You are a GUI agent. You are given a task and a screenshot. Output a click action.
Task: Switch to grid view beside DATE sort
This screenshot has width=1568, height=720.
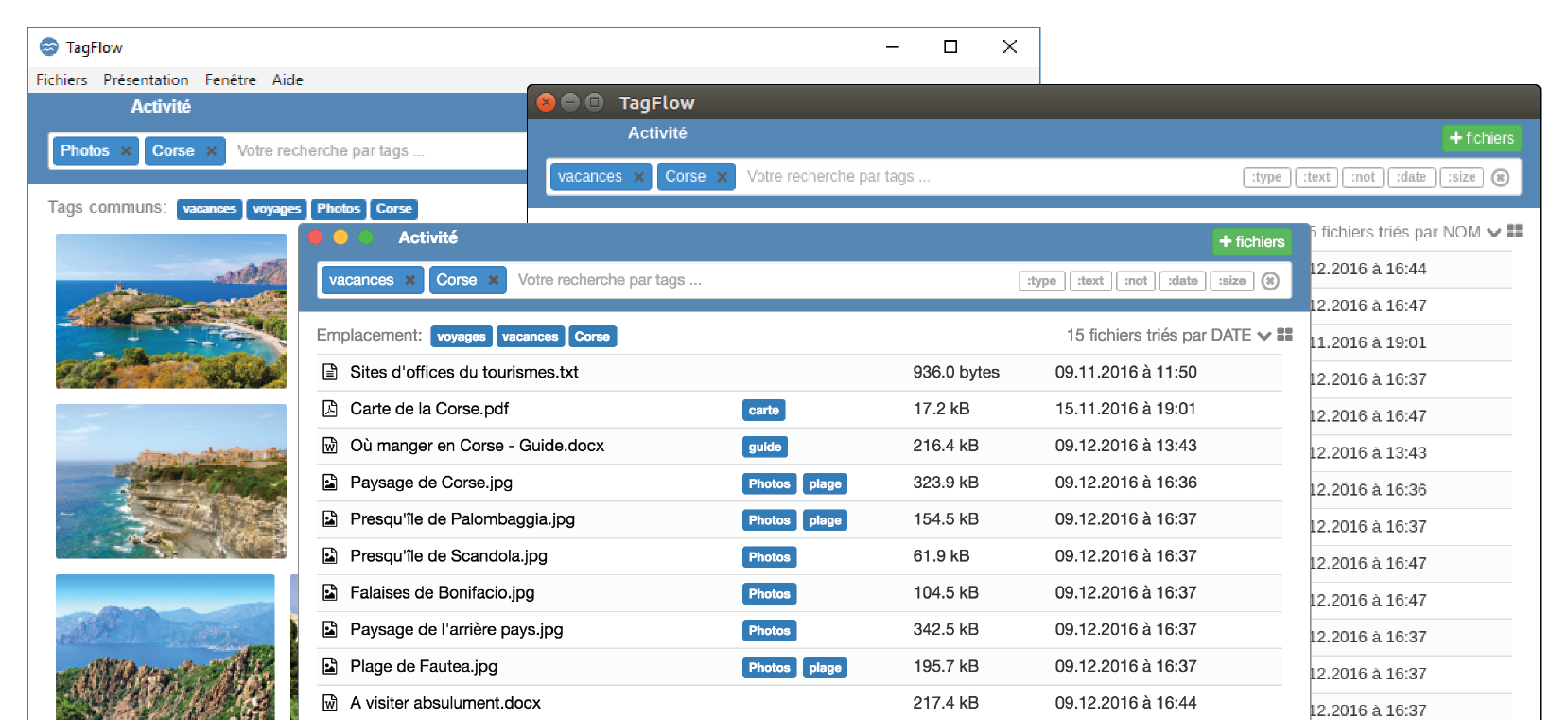point(1284,335)
